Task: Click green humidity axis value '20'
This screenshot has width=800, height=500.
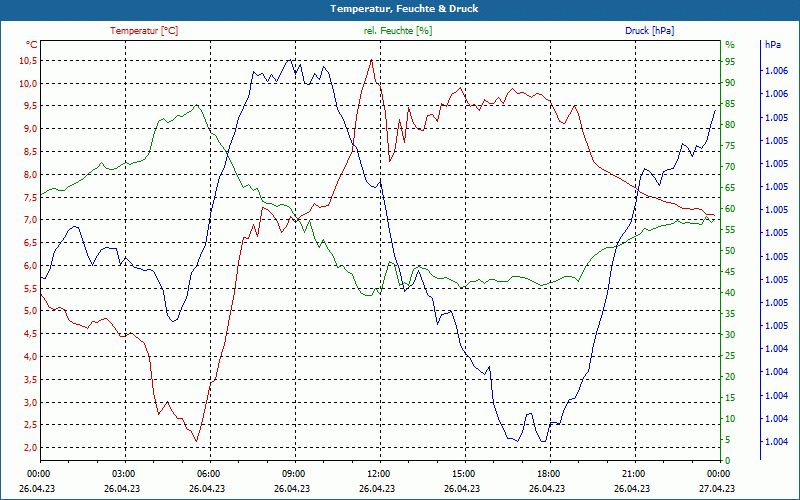Action: [730, 377]
